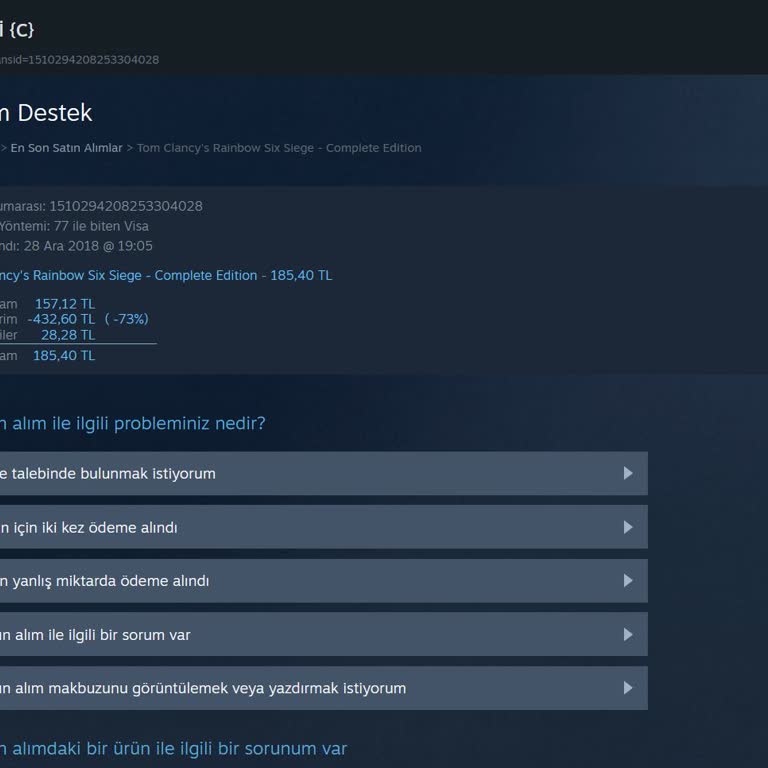768x768 pixels.
Task: Click the 'bir ürün ile ilgili bir sorunum var' heading
Action: [x=173, y=748]
